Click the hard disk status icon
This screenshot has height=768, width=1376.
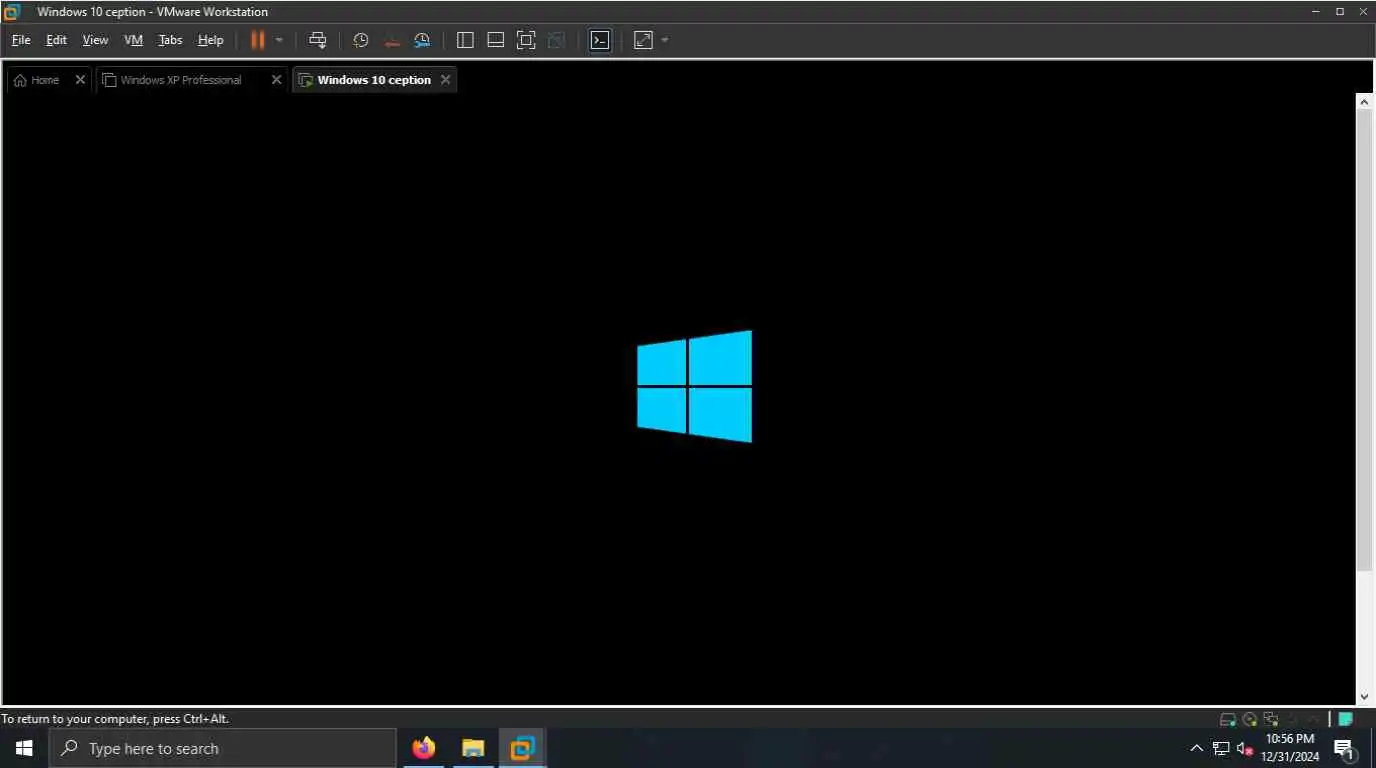pyautogui.click(x=1228, y=719)
